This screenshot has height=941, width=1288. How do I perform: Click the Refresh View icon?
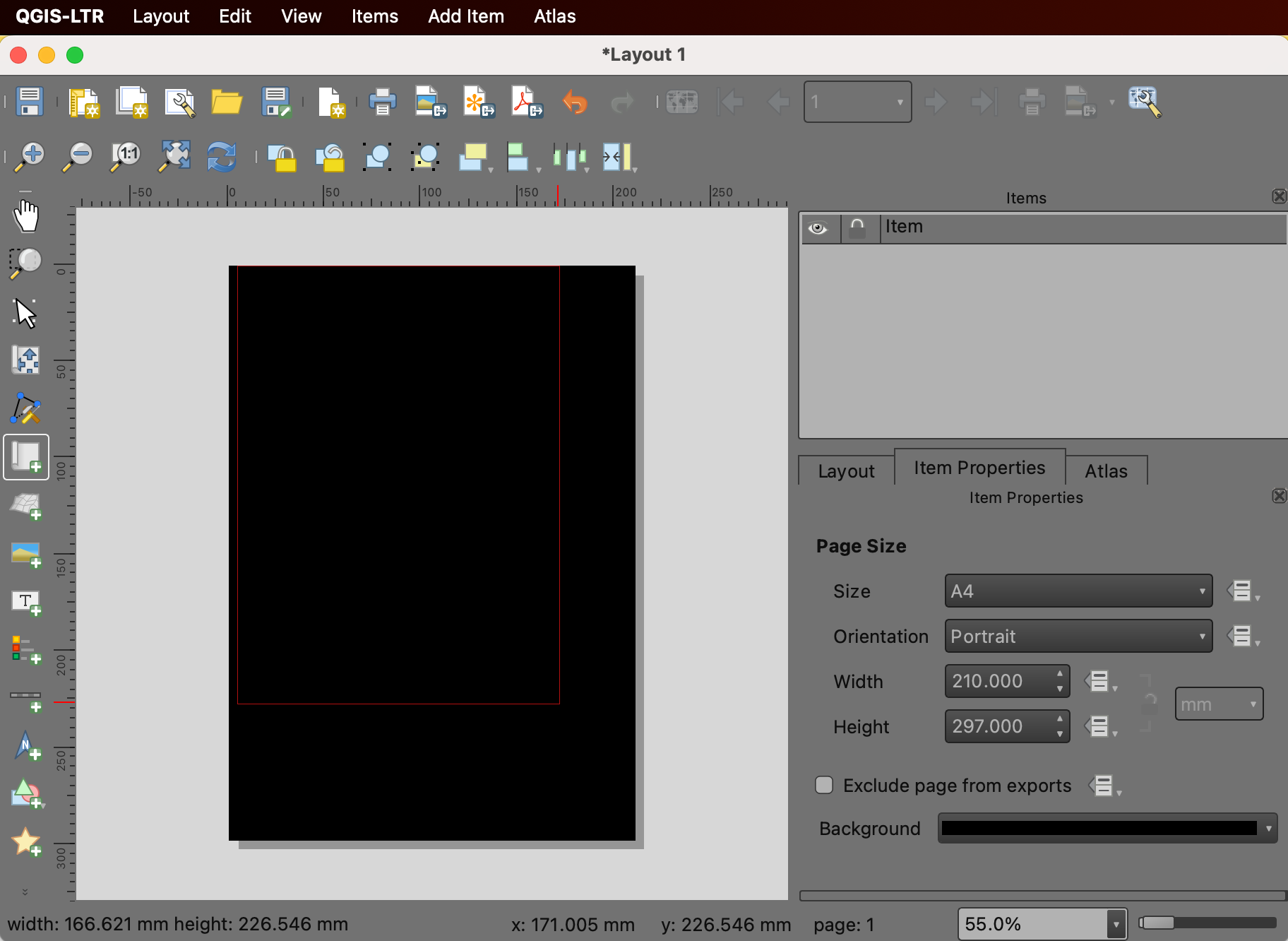pyautogui.click(x=221, y=157)
